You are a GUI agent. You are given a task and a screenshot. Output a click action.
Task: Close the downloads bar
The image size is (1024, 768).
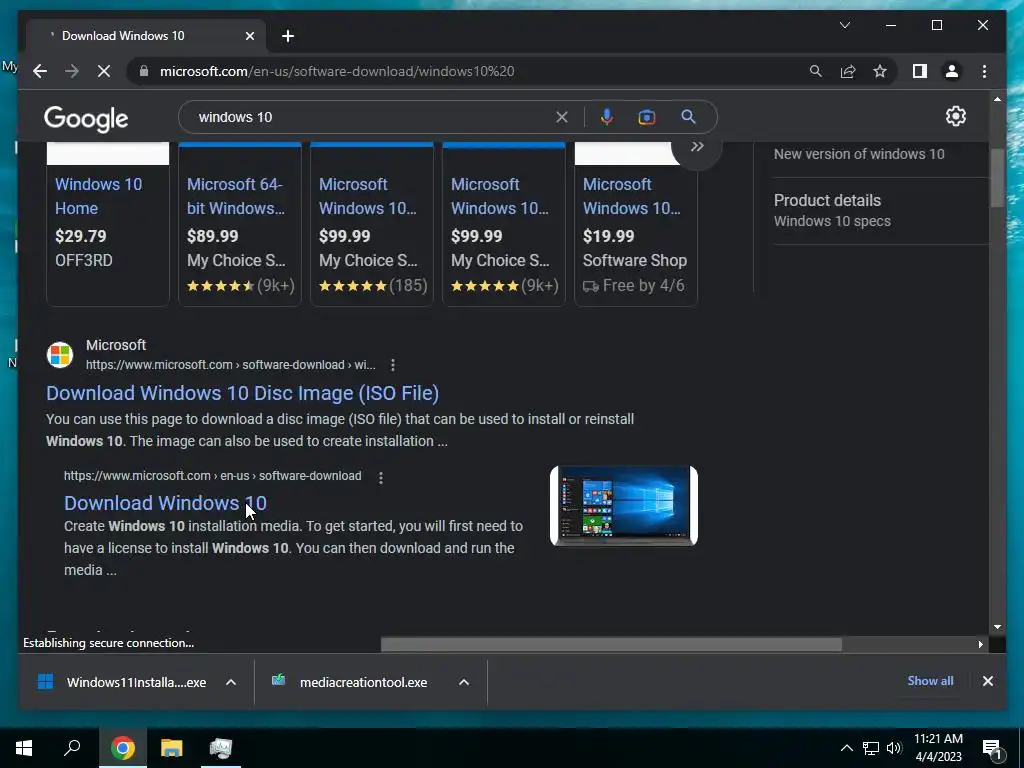[987, 681]
